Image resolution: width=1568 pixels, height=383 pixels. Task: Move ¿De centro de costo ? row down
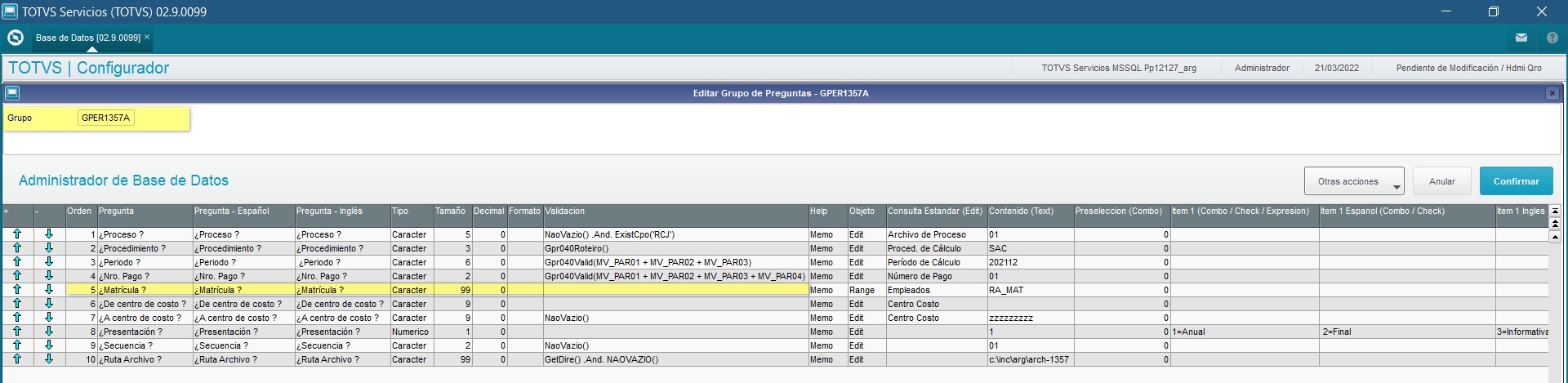[x=49, y=304]
